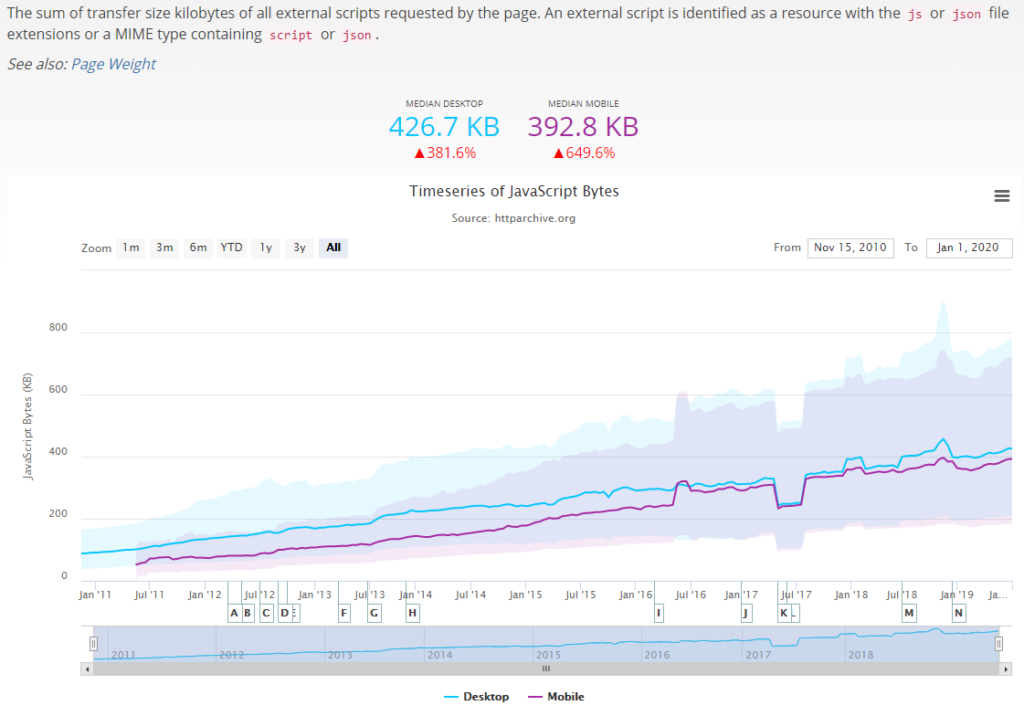Click the 649.6% mobile increase figure
Image resolution: width=1024 pixels, height=716 pixels.
(x=584, y=153)
